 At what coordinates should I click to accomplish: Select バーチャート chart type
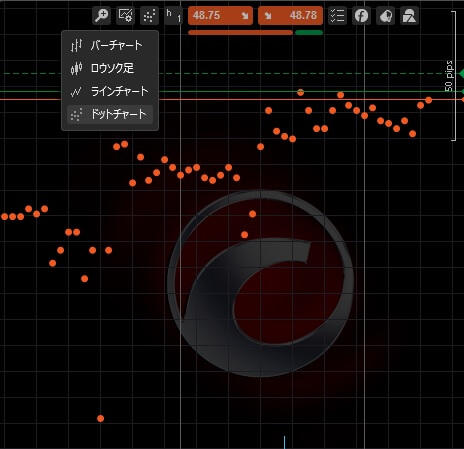[x=110, y=45]
